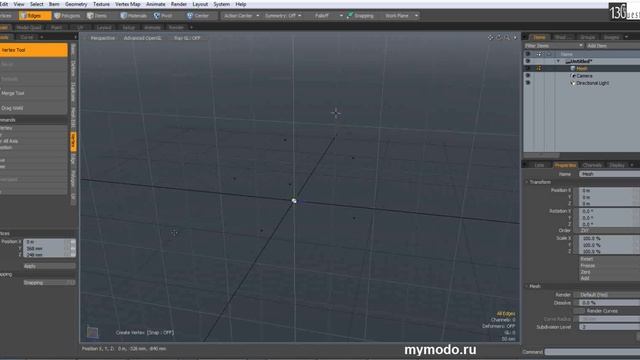The image size is (640, 360).
Task: Toggle the Snapping button in toolbar
Action: coord(360,16)
